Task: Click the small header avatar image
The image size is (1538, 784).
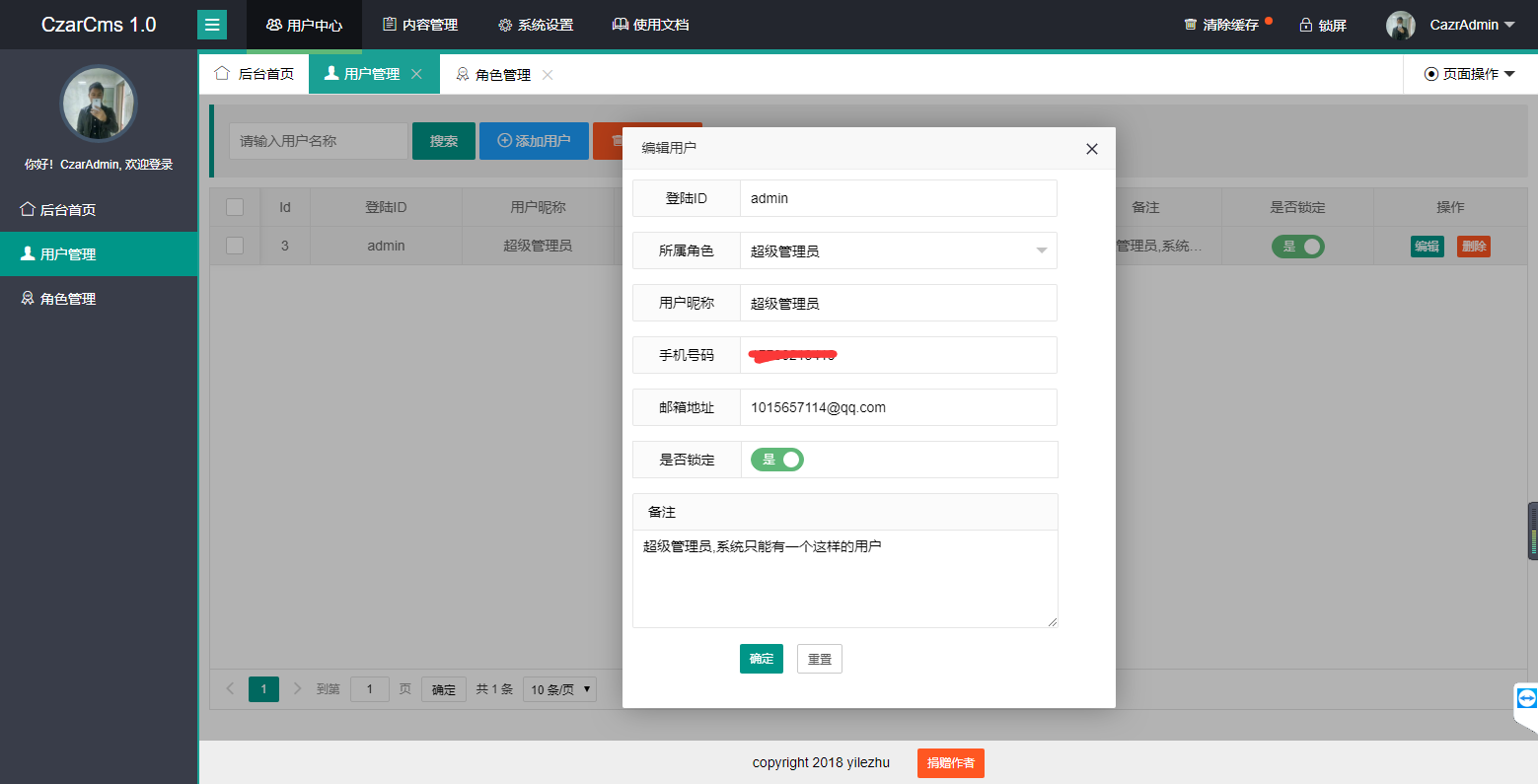Action: click(x=1401, y=26)
